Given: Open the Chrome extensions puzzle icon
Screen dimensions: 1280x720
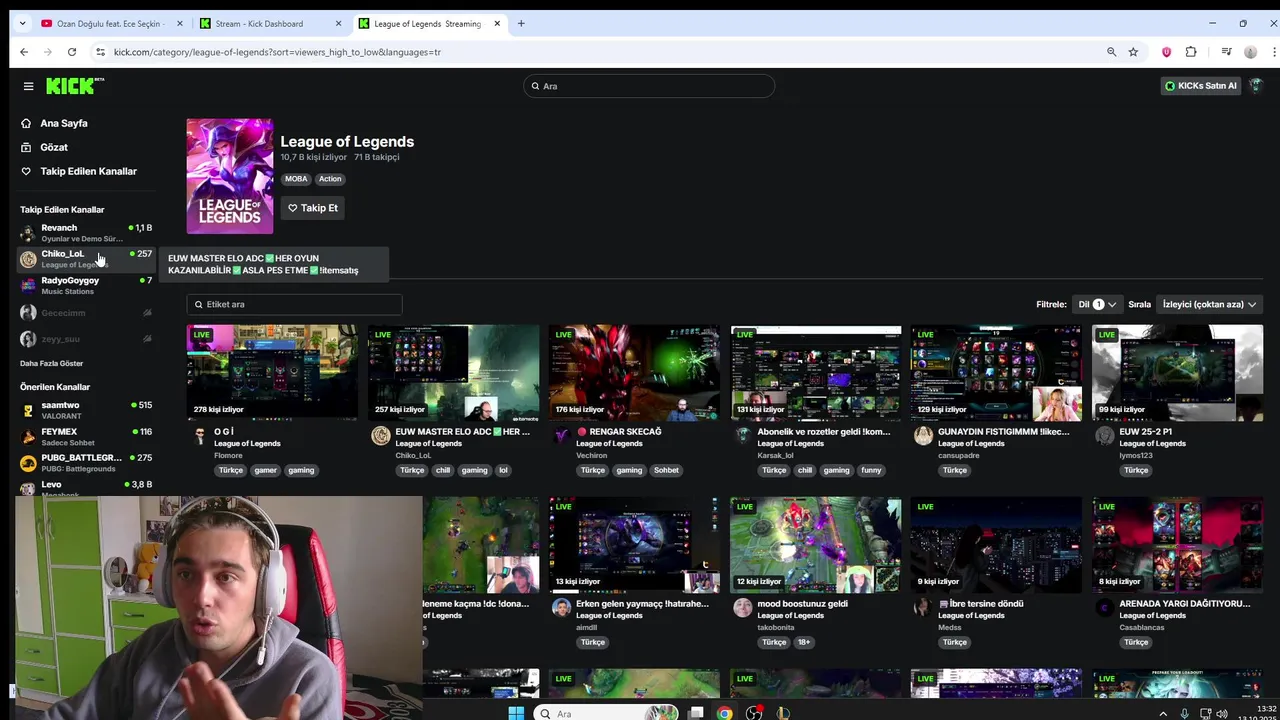Looking at the screenshot, I should [x=1191, y=52].
